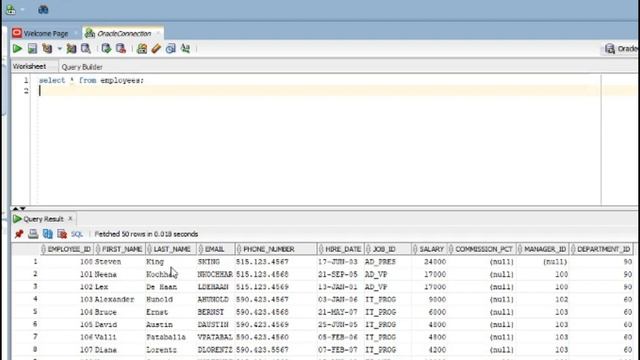Click the Run Script icon
Viewport: 640px width, 360px height.
[32, 49]
